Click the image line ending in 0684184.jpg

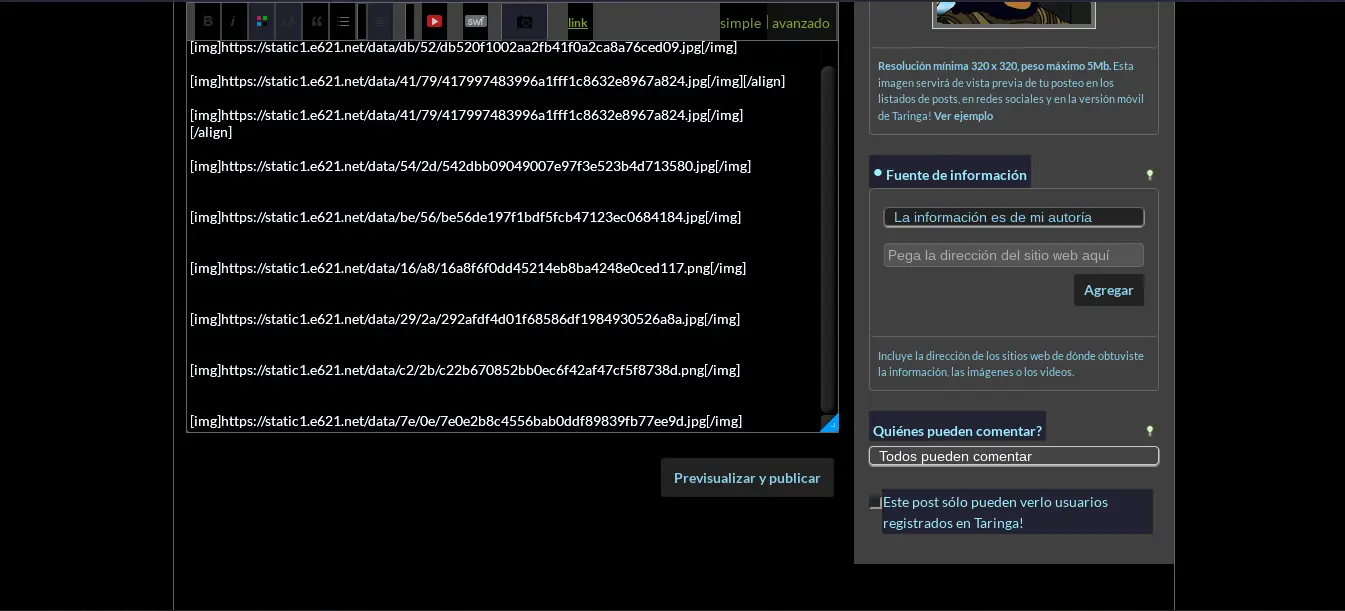tap(465, 217)
